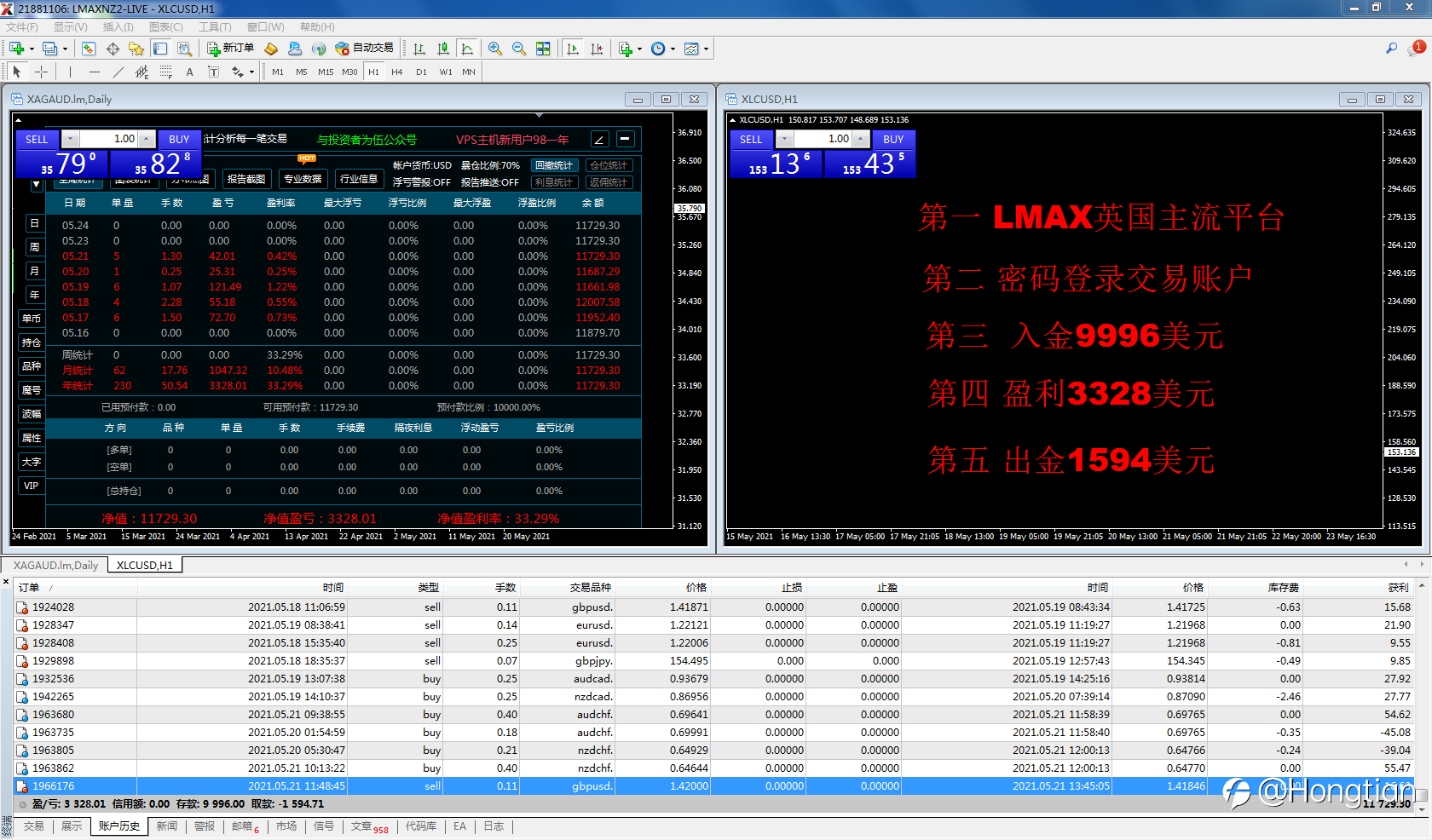Screen dimensions: 1432x840
Task: Open the 工具(T) menu
Action: [x=215, y=27]
